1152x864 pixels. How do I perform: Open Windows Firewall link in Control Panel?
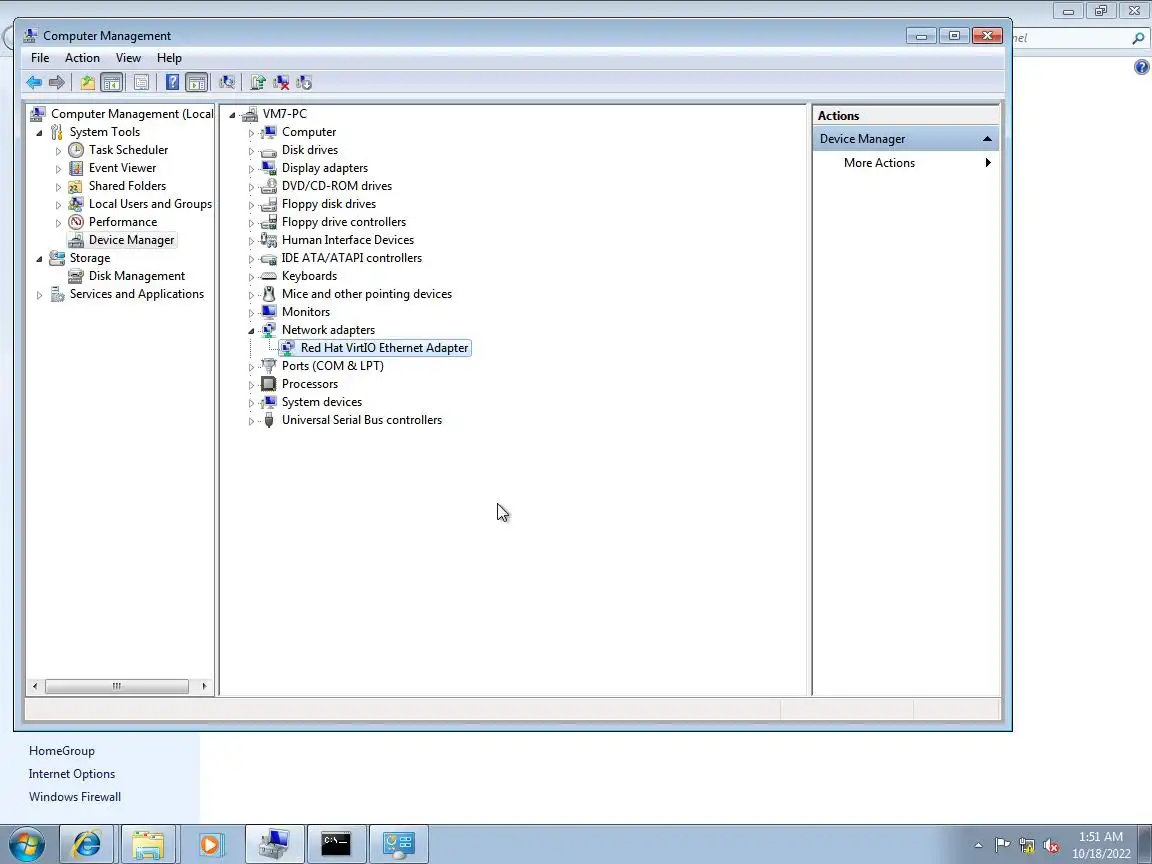(x=75, y=796)
